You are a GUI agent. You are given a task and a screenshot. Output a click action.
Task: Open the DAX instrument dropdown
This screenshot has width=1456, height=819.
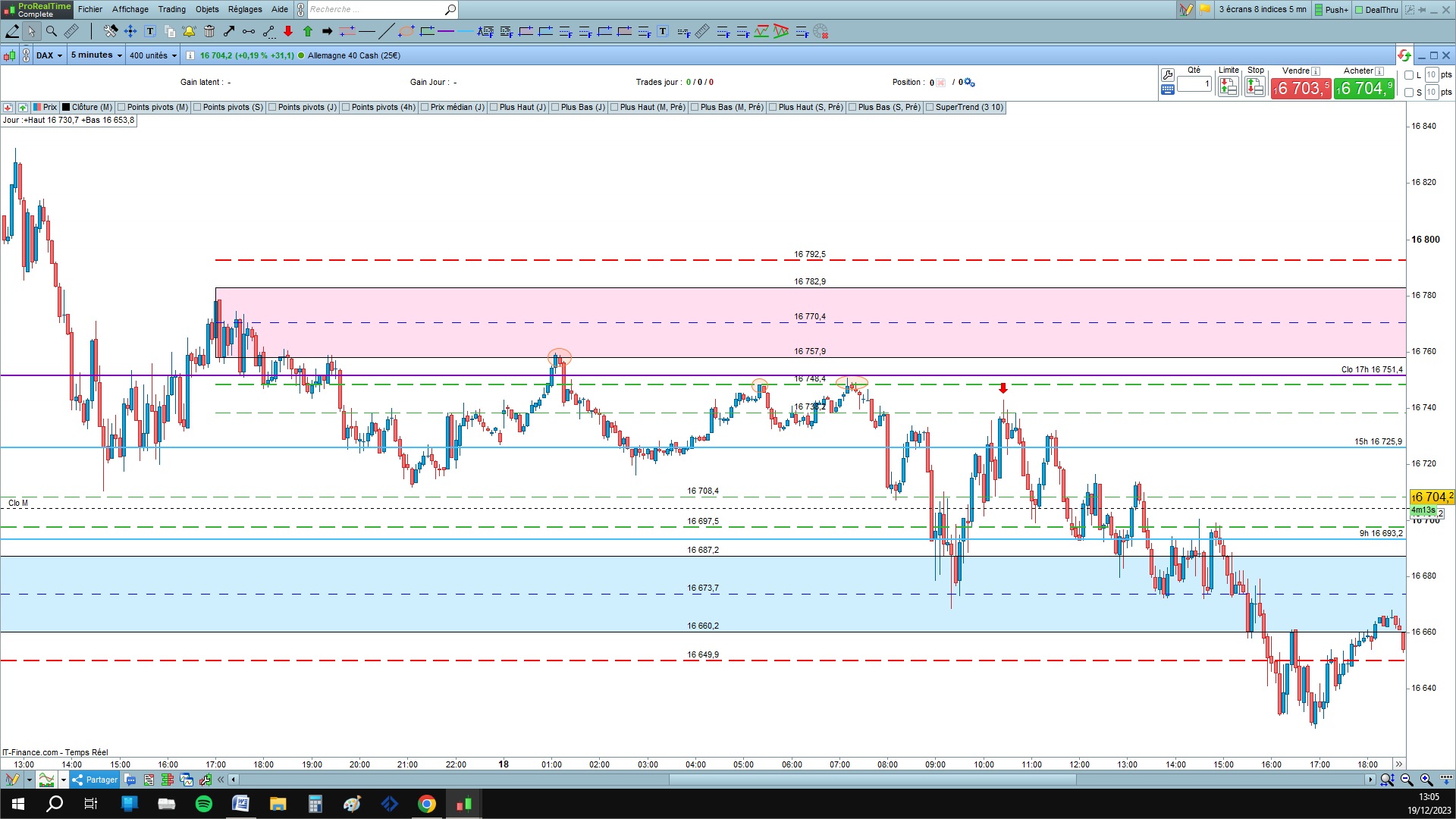[x=49, y=55]
